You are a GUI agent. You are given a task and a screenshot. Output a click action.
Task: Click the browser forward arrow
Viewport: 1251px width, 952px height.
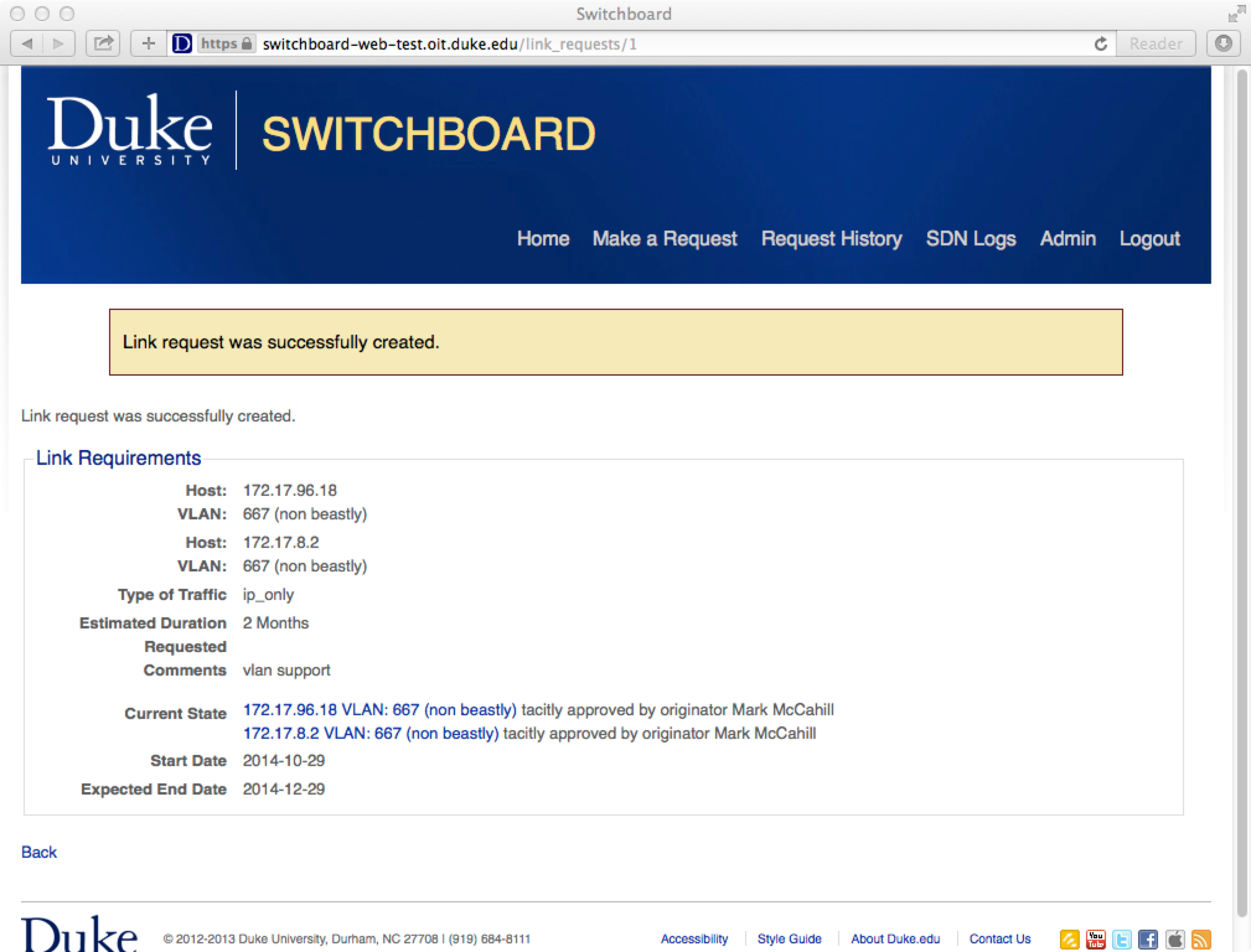click(59, 44)
